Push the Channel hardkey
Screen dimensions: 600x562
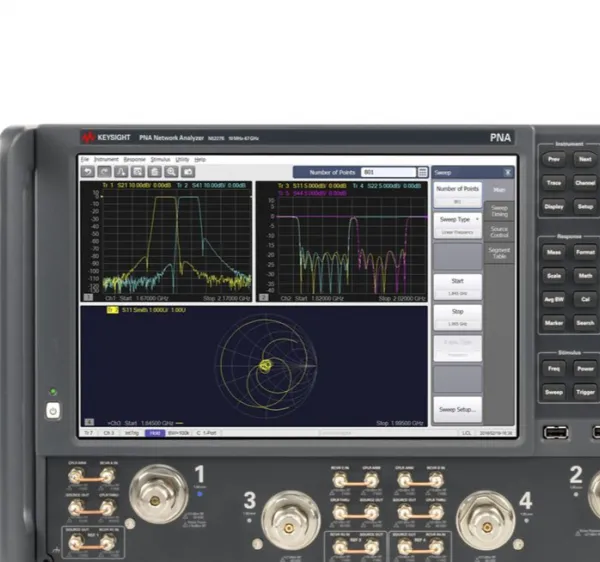(585, 183)
